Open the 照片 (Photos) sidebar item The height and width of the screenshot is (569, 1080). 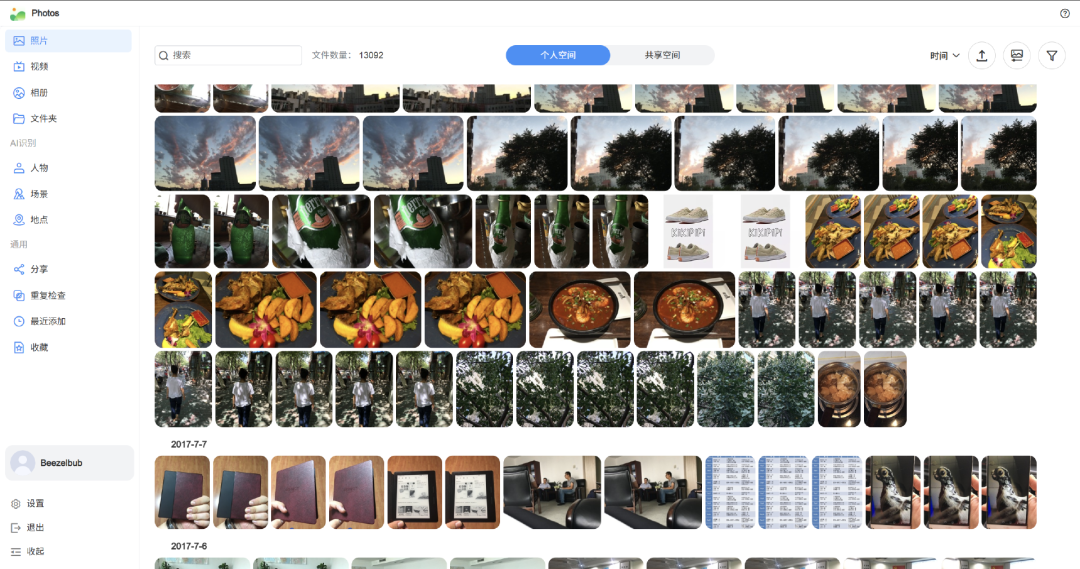tap(68, 41)
